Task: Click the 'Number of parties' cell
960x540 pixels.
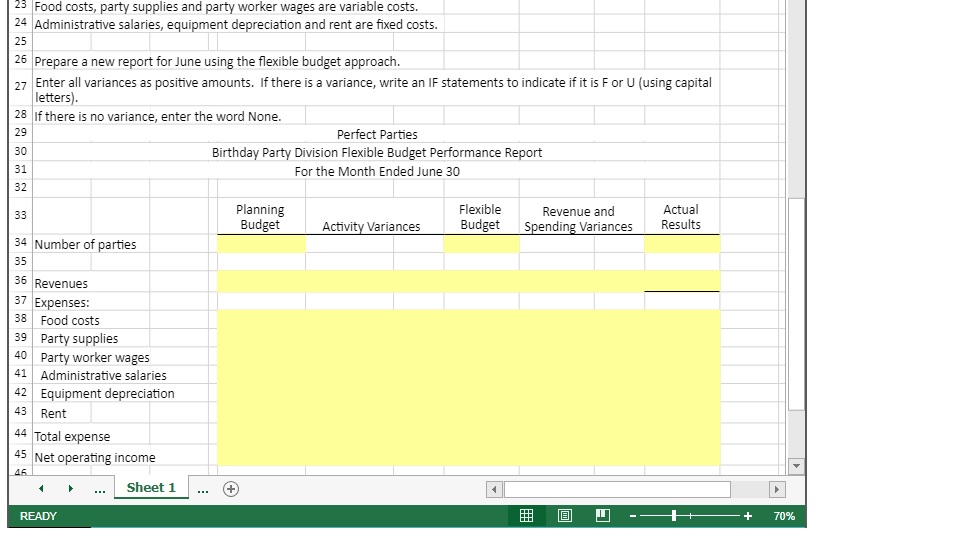Action: tap(85, 244)
